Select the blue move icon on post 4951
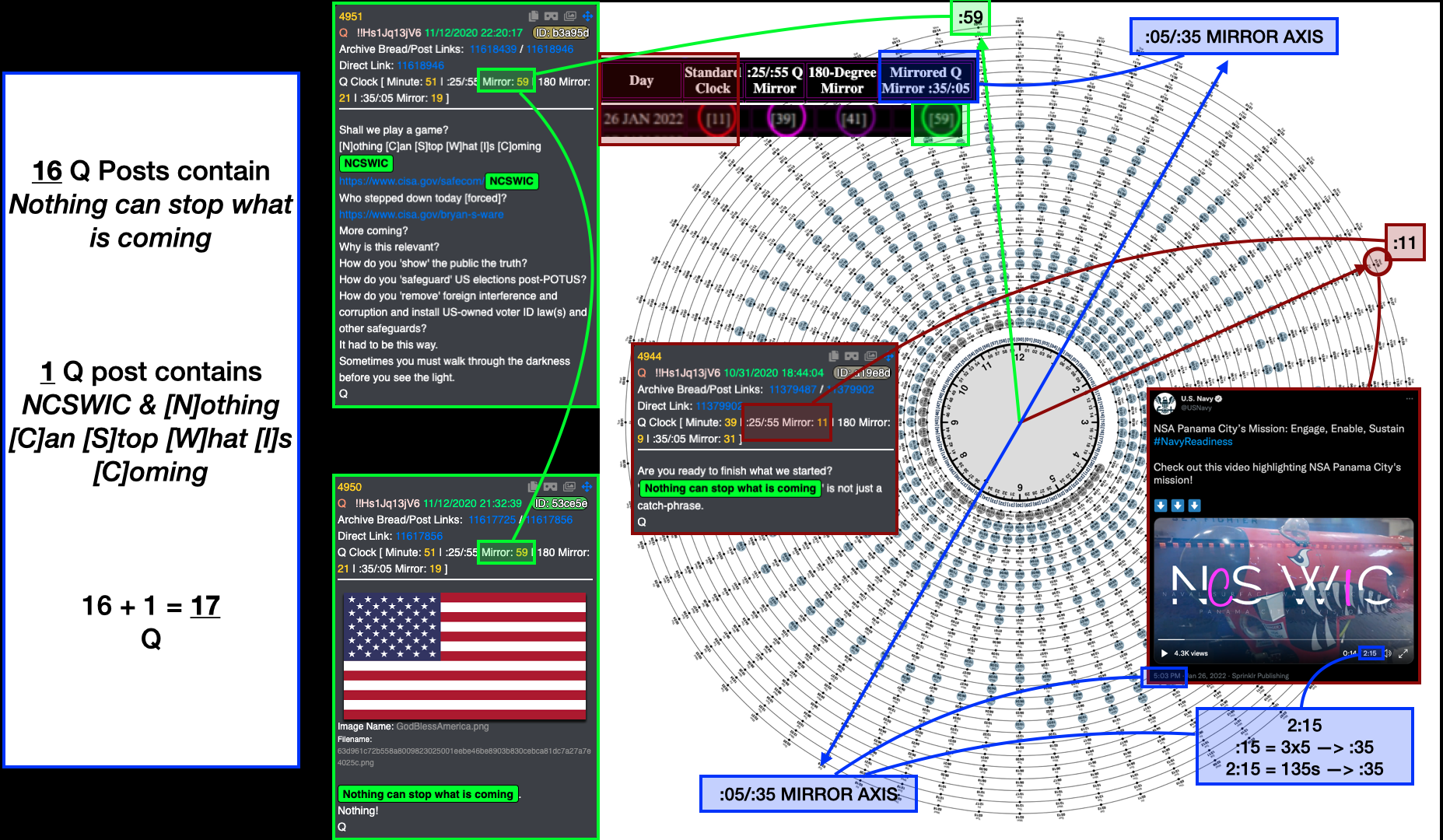Image resolution: width=1443 pixels, height=840 pixels. pos(588,16)
